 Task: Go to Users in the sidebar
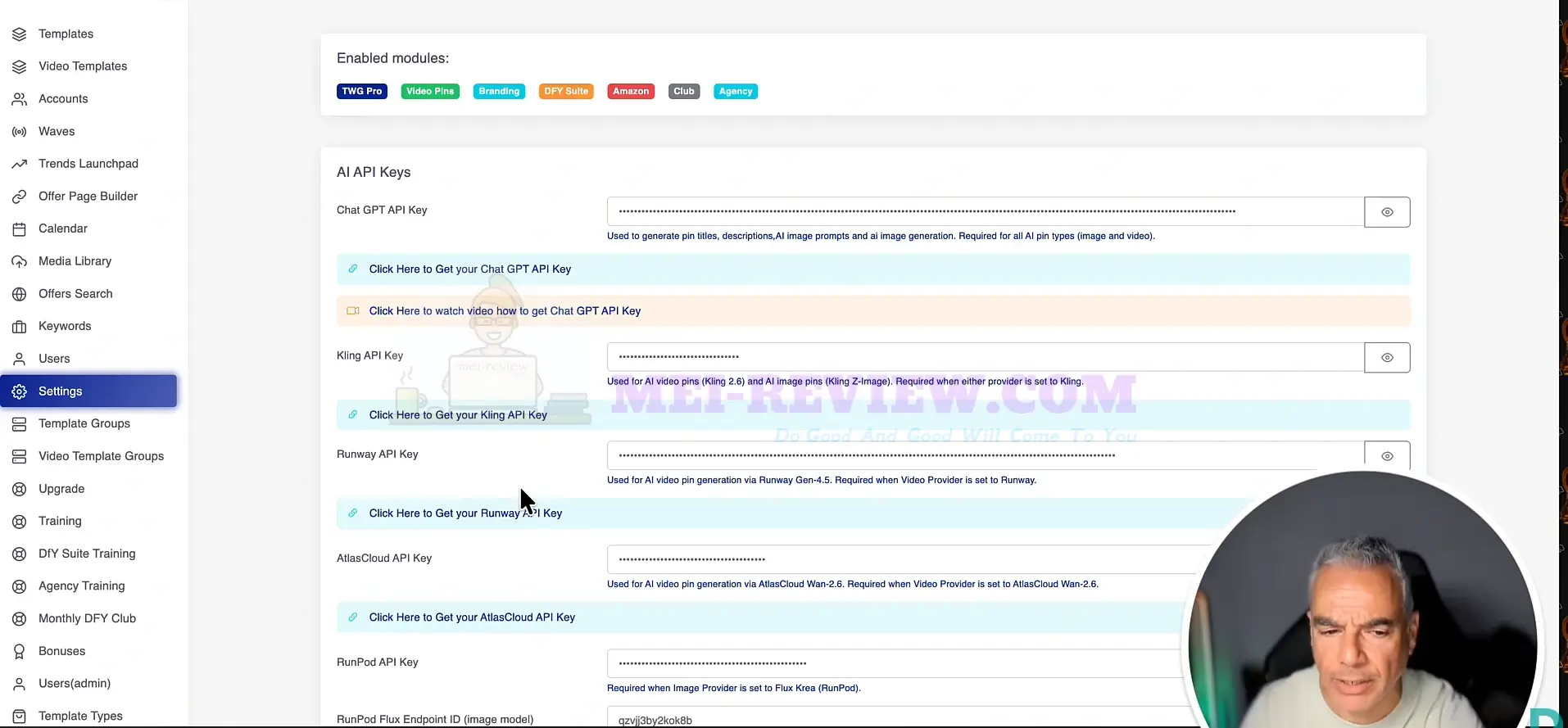pos(54,359)
